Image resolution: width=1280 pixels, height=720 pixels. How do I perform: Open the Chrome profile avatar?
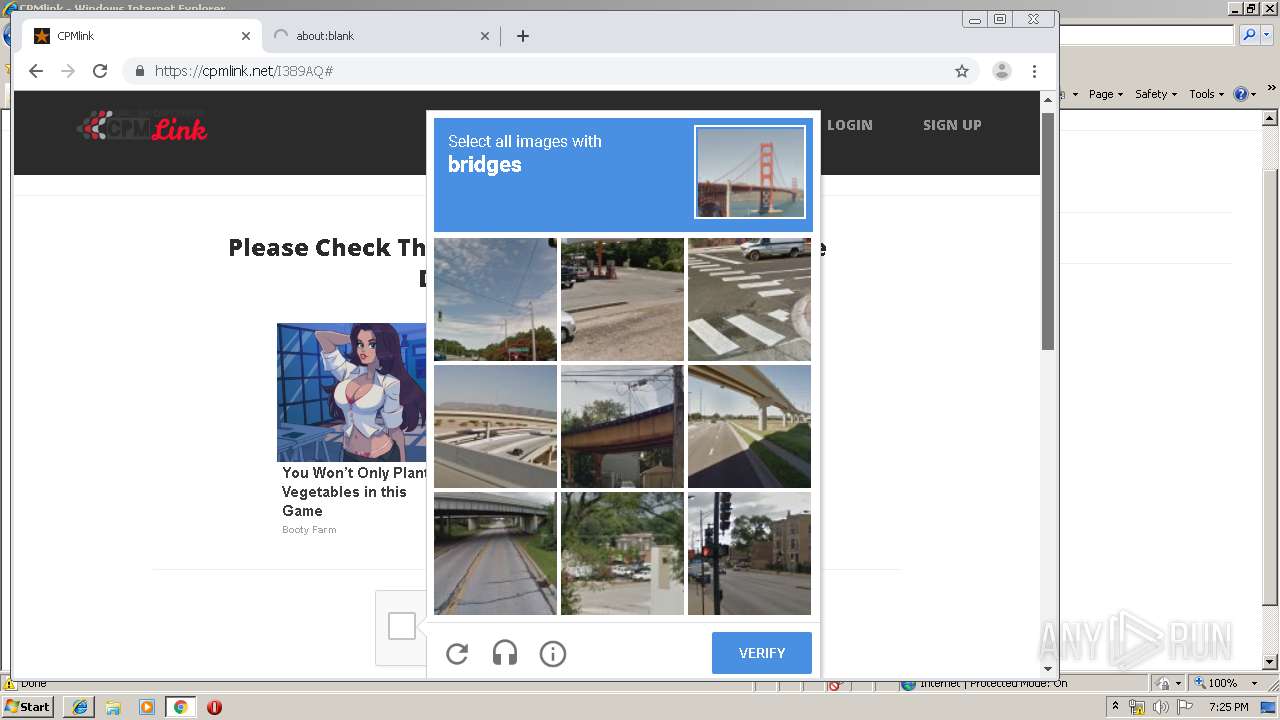tap(1001, 71)
